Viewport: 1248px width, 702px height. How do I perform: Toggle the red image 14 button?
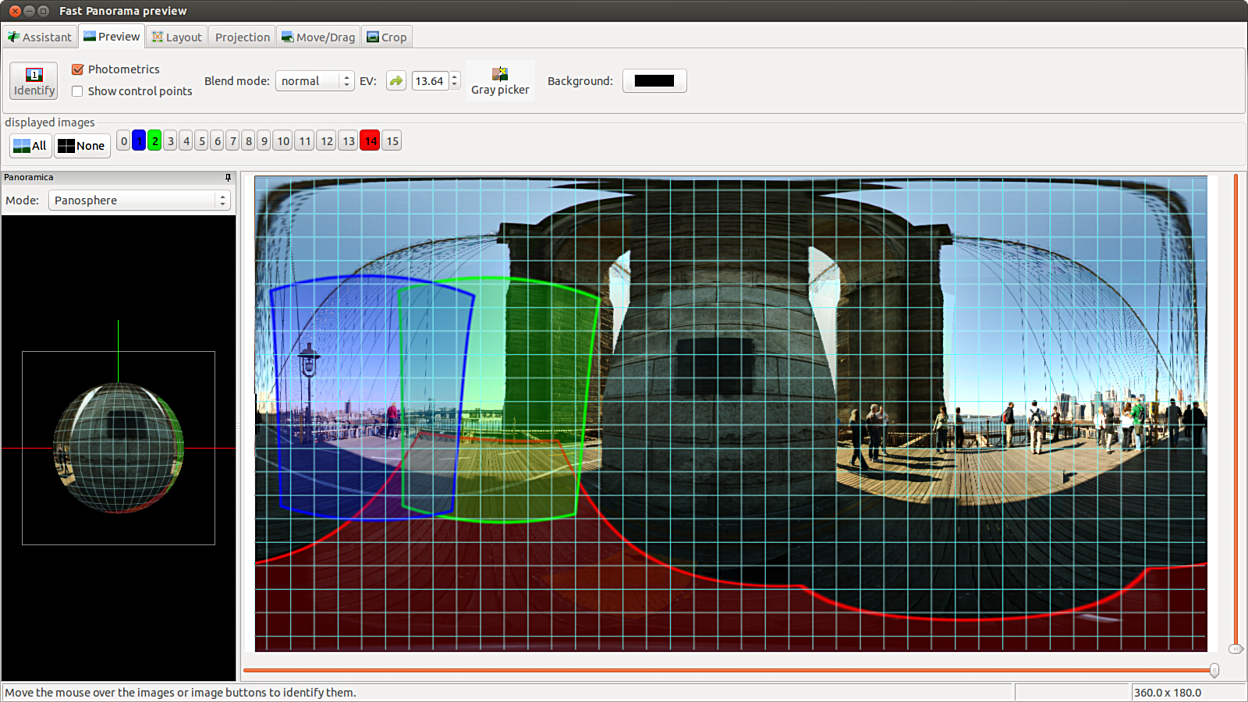pyautogui.click(x=370, y=141)
